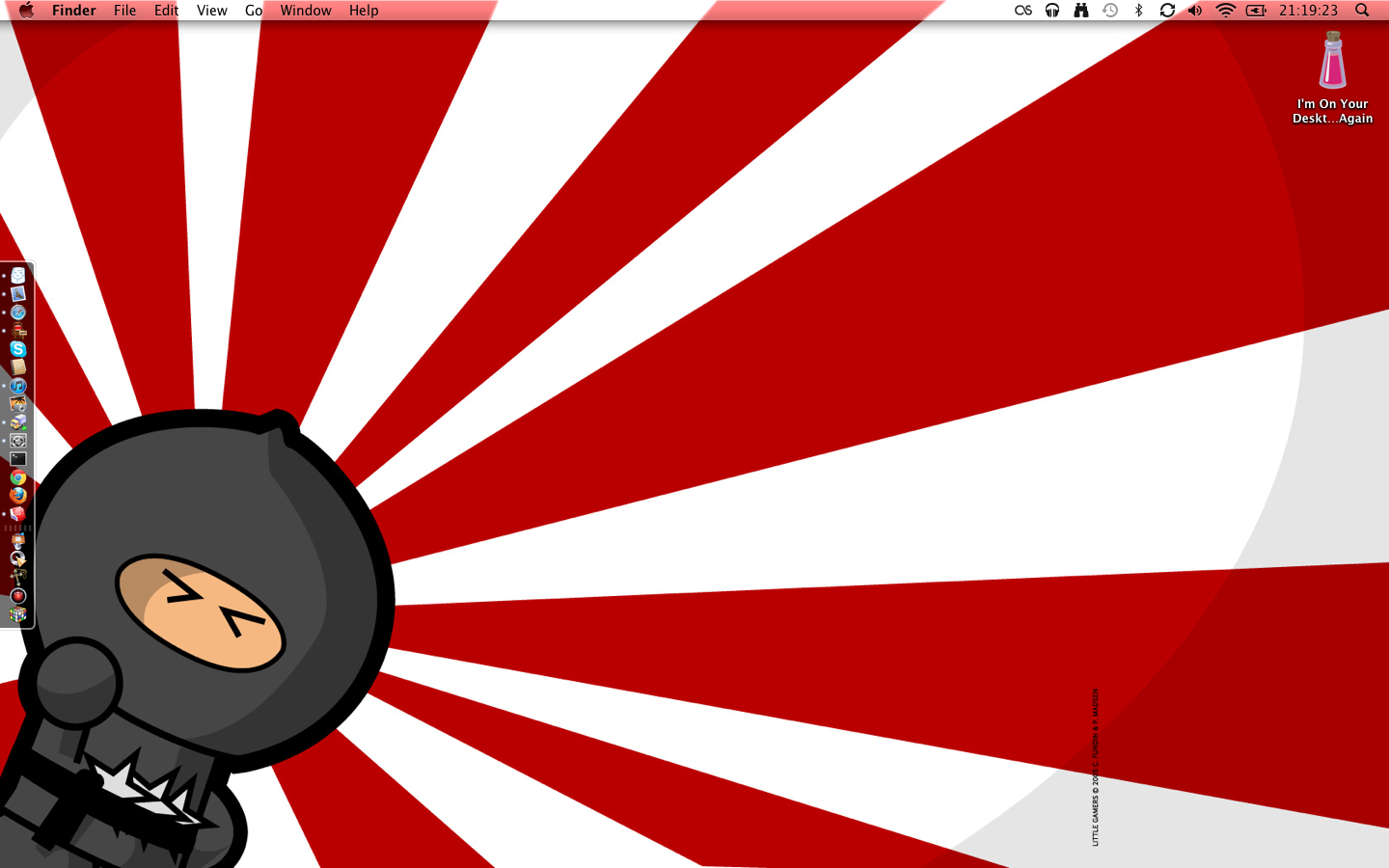Expand the battery status menu

[1256, 11]
